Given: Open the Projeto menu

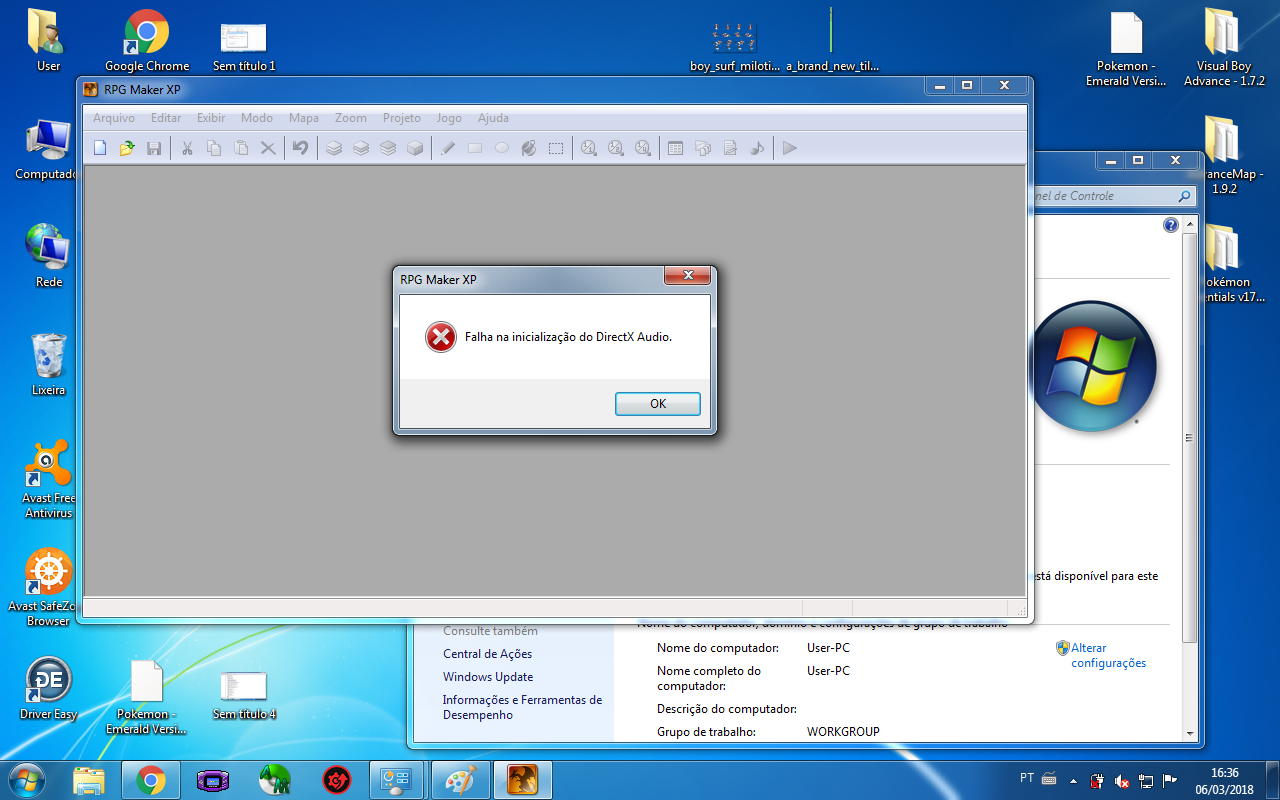Looking at the screenshot, I should (x=402, y=118).
